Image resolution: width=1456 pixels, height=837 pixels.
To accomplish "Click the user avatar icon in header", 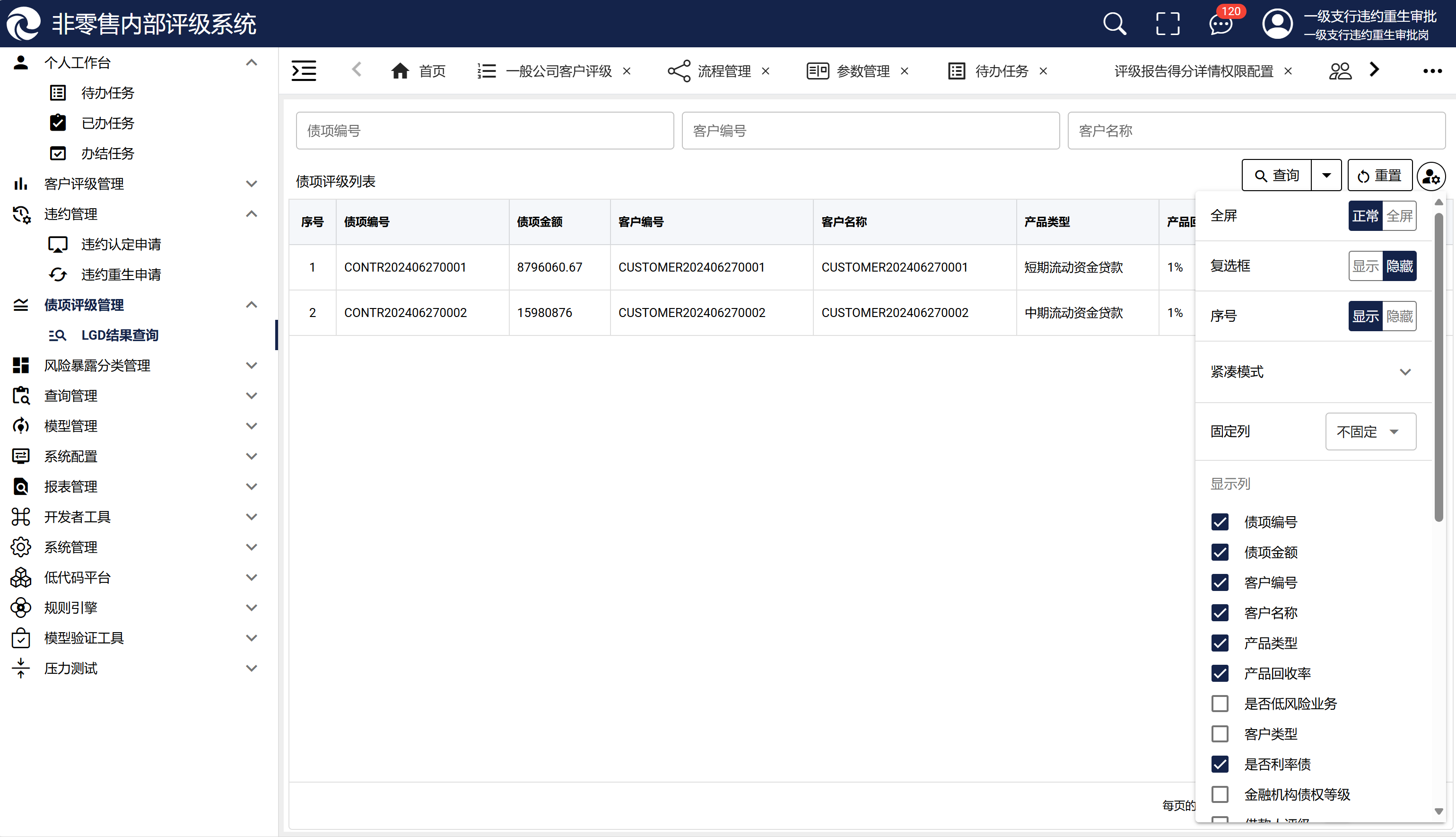I will tap(1277, 24).
